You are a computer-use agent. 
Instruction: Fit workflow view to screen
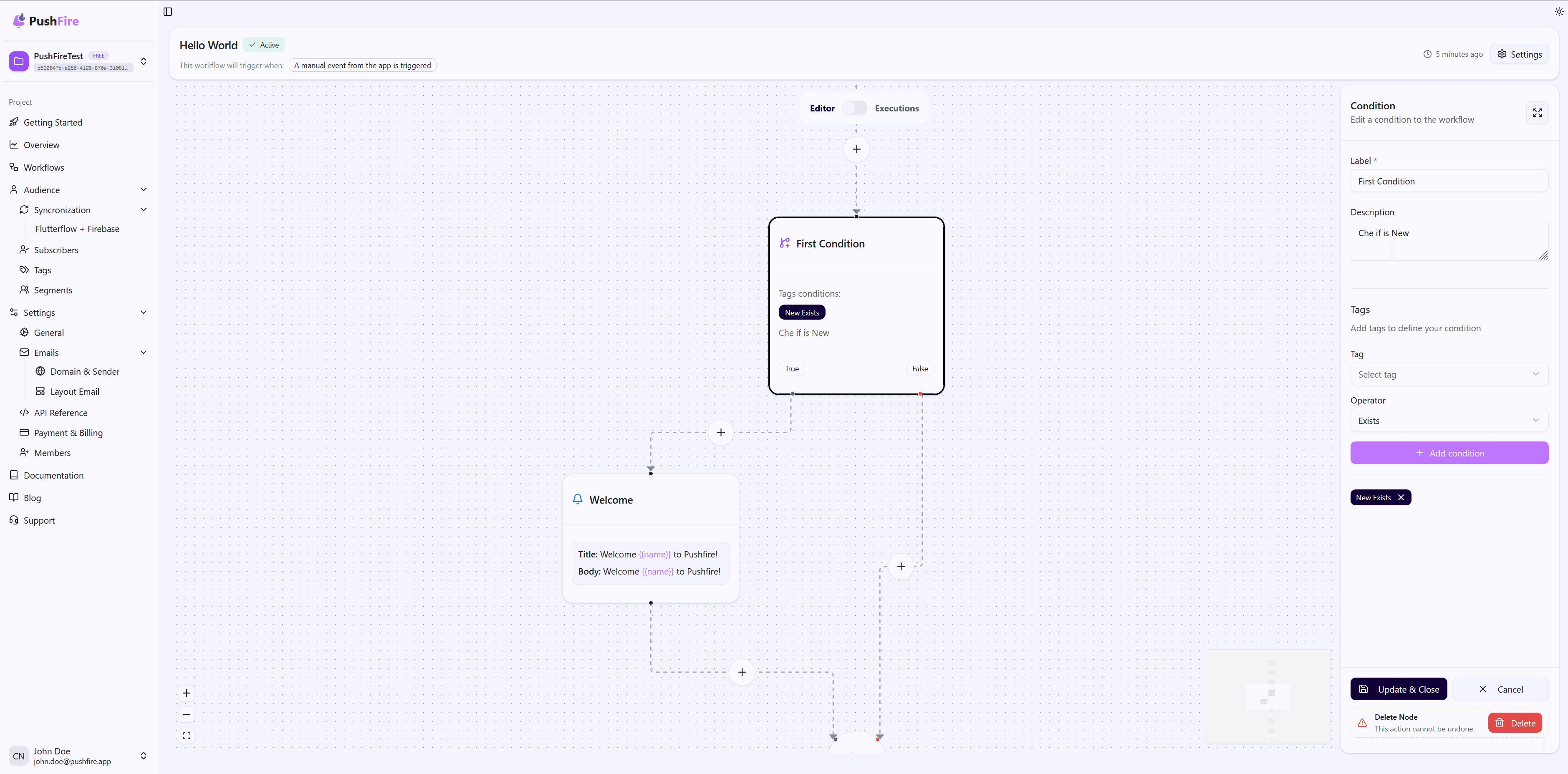(x=186, y=735)
